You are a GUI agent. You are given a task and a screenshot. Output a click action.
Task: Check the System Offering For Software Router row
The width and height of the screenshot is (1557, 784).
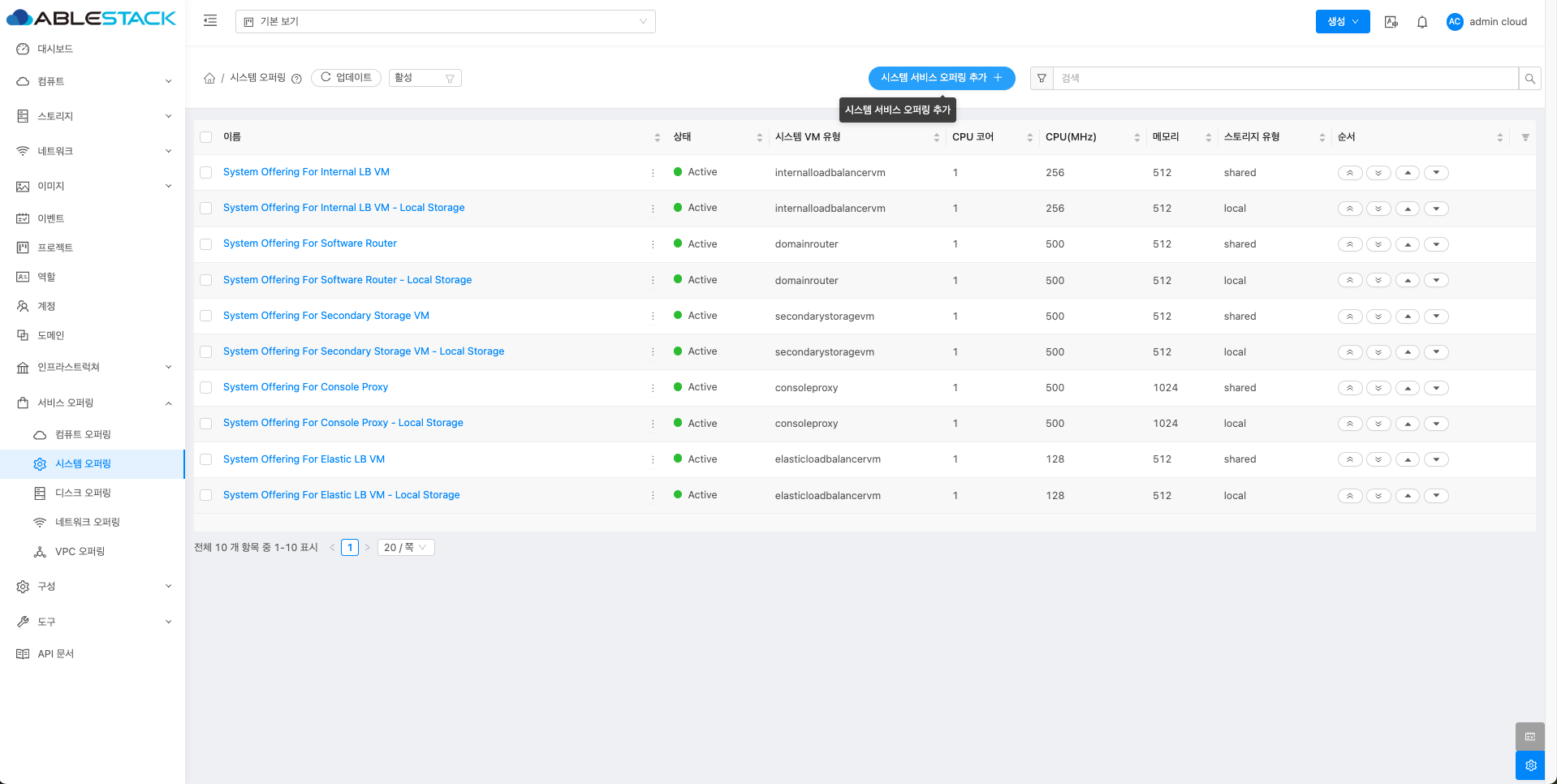pos(206,244)
